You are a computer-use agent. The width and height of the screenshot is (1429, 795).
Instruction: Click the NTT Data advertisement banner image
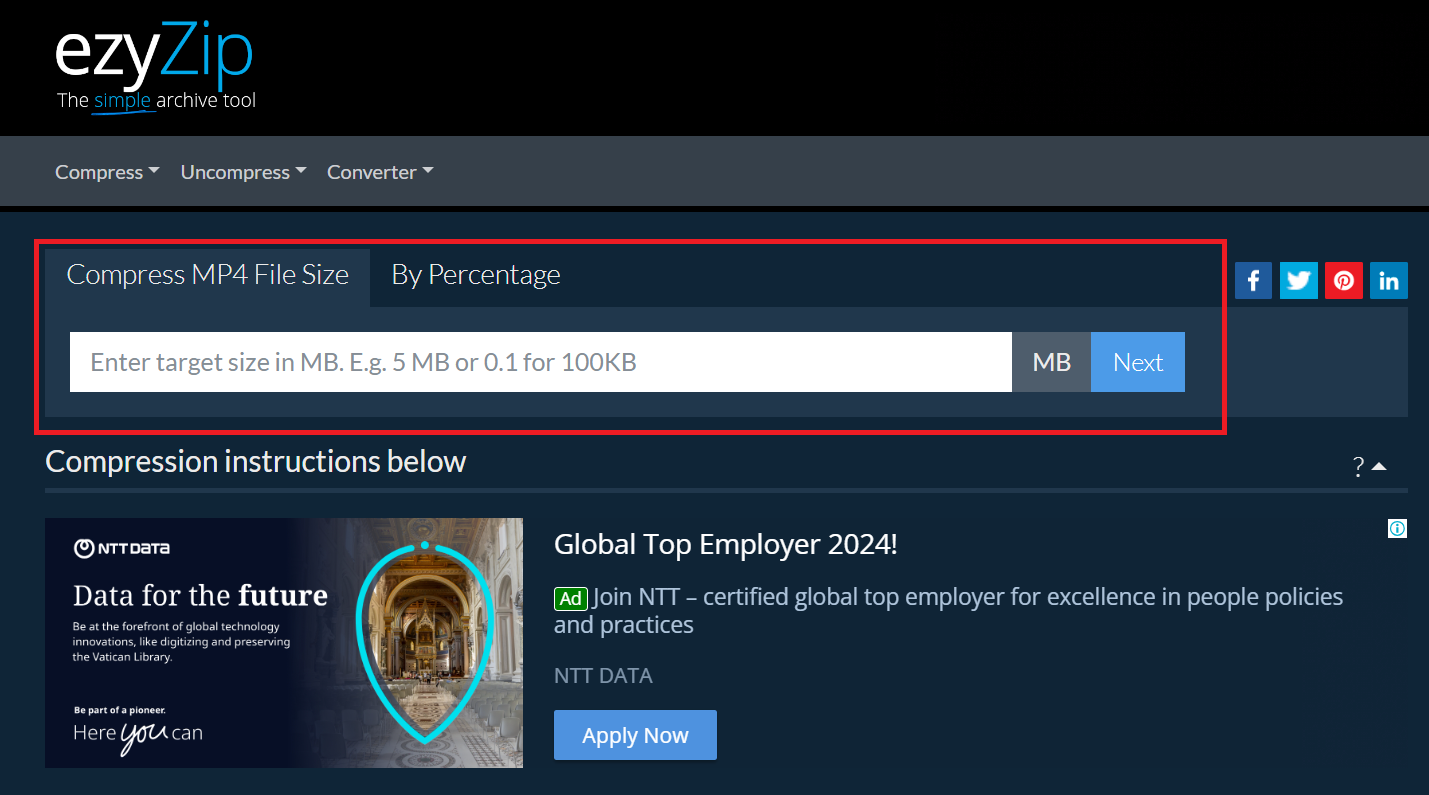coord(283,642)
